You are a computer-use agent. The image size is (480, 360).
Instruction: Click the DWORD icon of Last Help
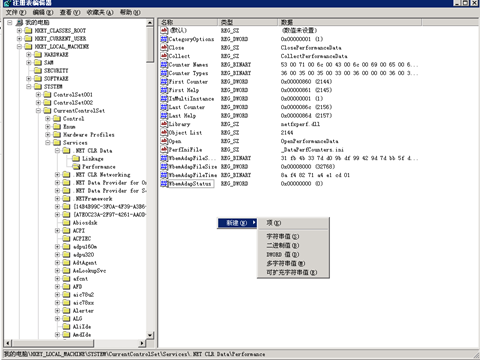click(x=164, y=116)
